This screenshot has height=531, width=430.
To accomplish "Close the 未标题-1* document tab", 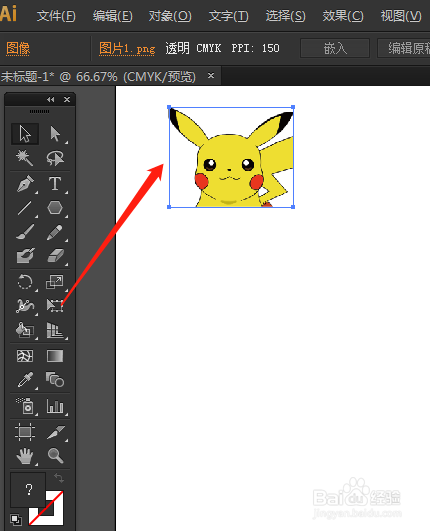I will point(211,76).
